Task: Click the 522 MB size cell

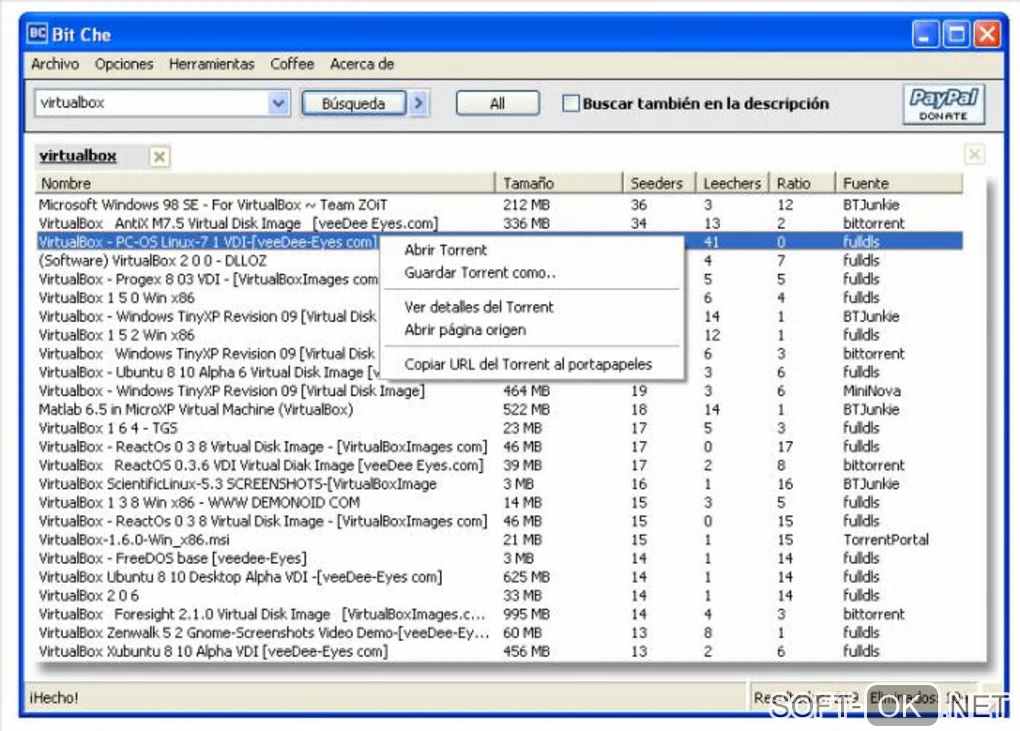Action: coord(526,410)
